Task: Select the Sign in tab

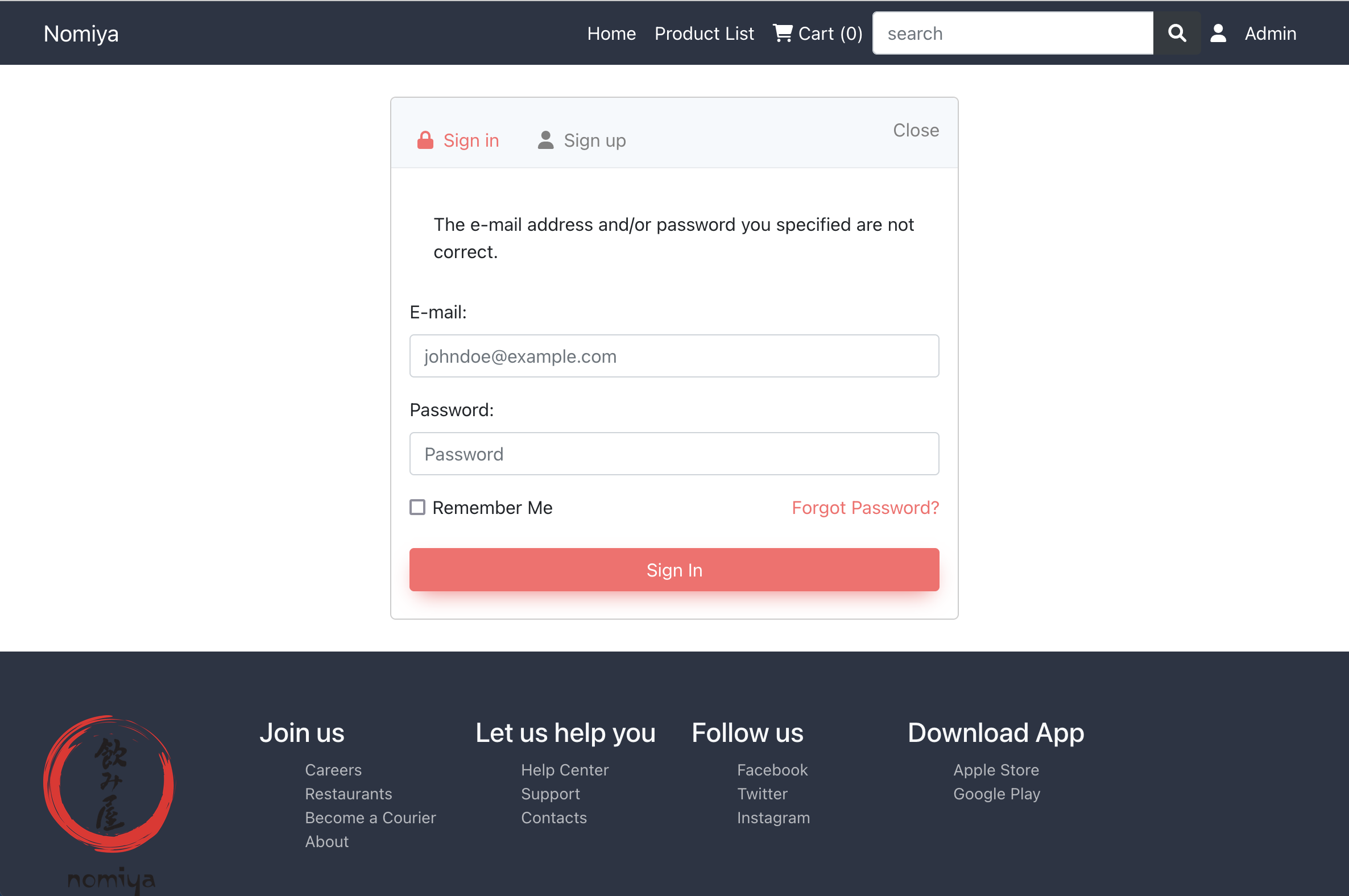Action: pyautogui.click(x=470, y=140)
